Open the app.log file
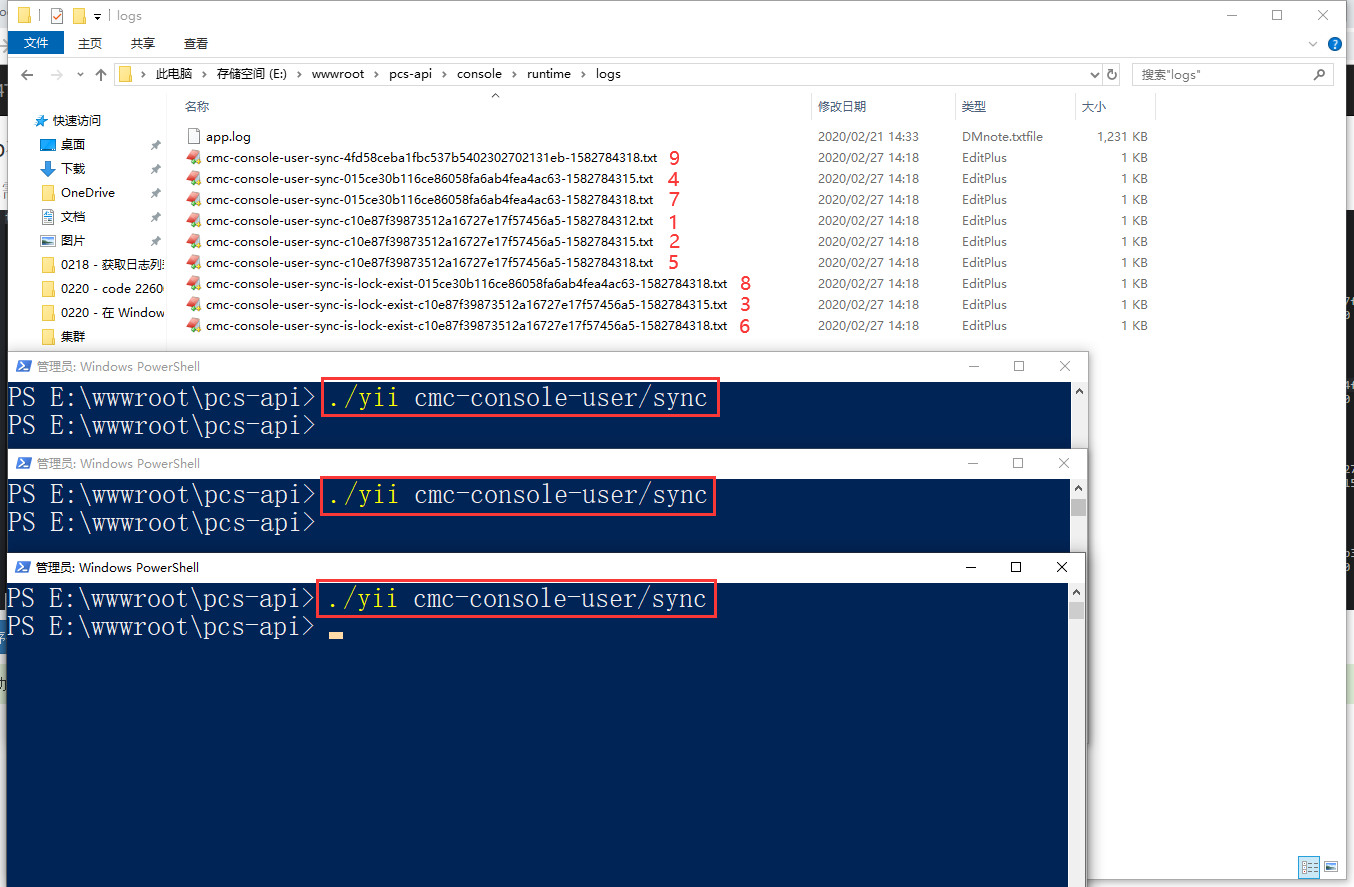The image size is (1354, 887). click(228, 137)
